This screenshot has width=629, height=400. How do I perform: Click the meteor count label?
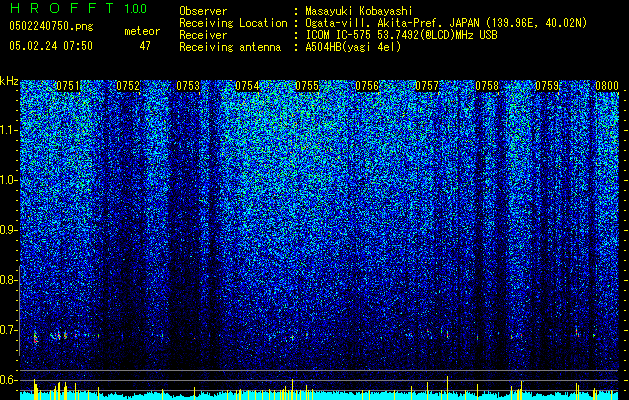(x=142, y=31)
